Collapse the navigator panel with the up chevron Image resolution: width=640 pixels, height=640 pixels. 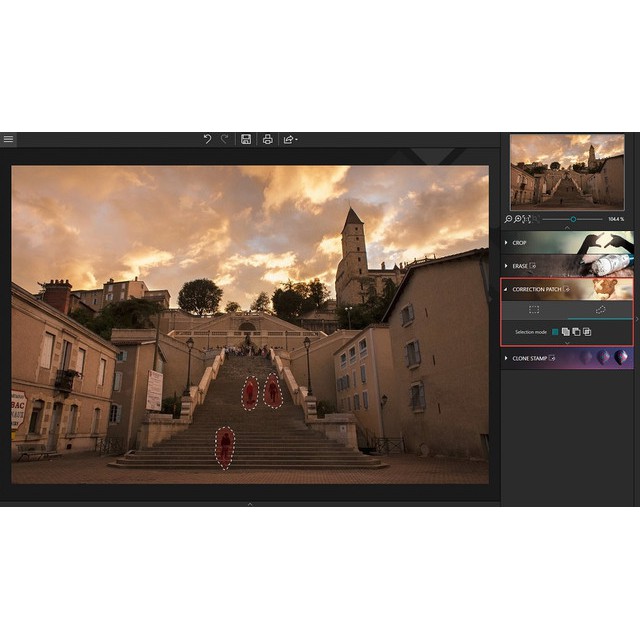(567, 228)
